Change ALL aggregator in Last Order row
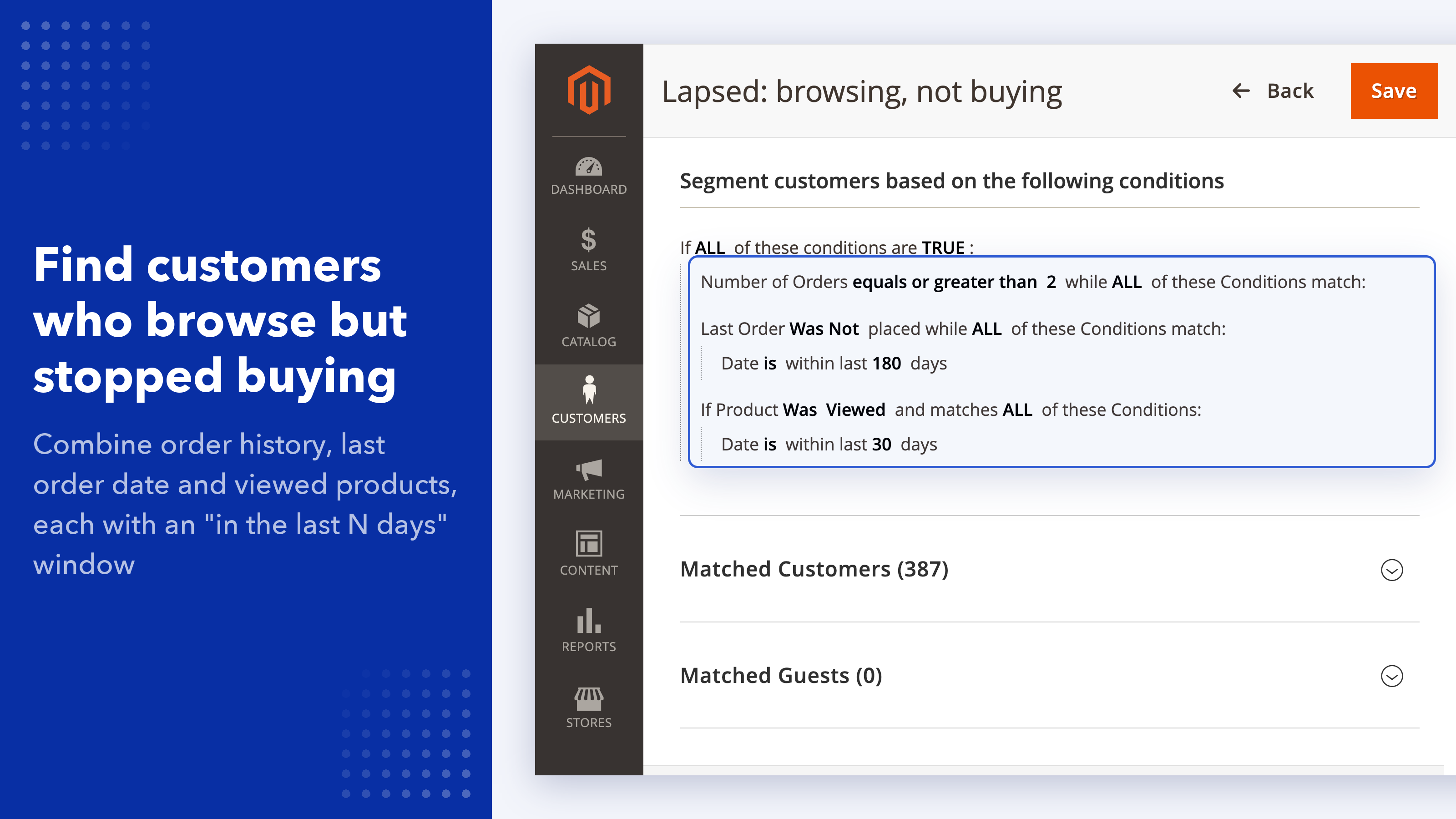The width and height of the screenshot is (1456, 819). pos(986,329)
